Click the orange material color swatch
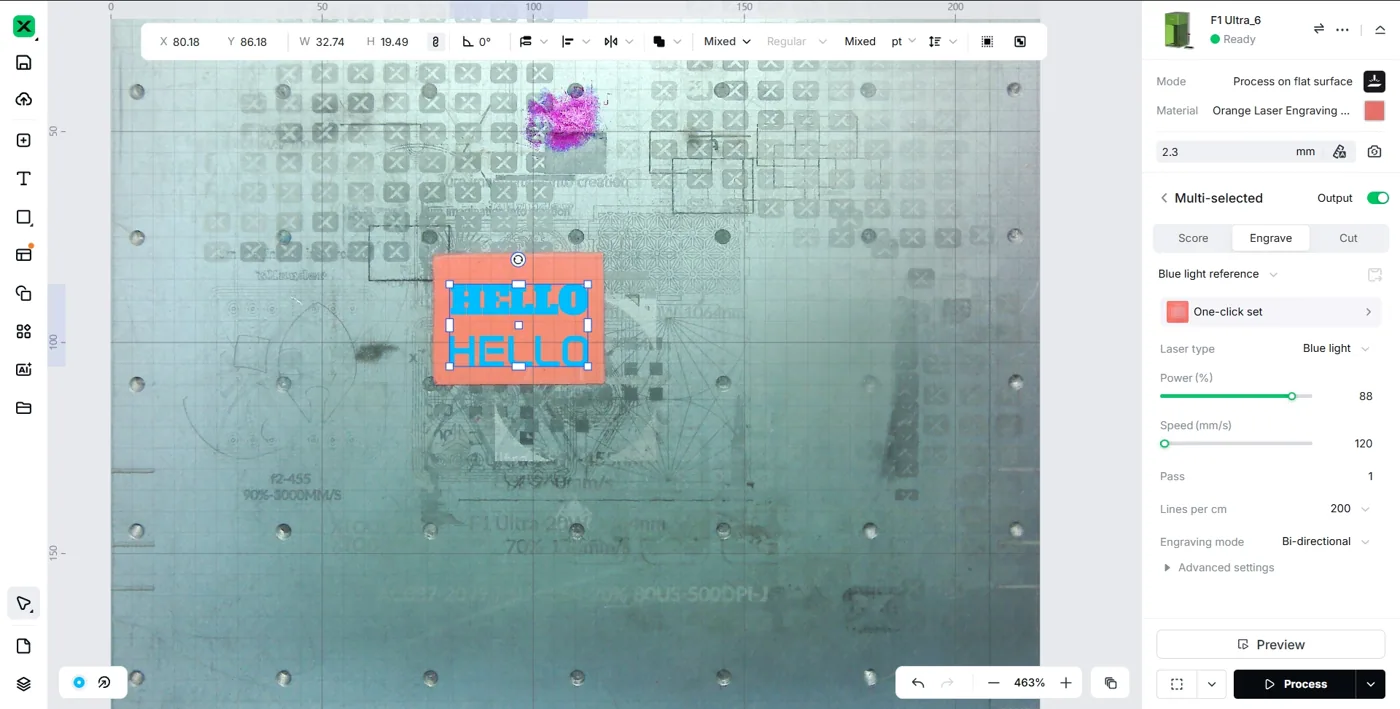The height and width of the screenshot is (709, 1400). click(1374, 111)
